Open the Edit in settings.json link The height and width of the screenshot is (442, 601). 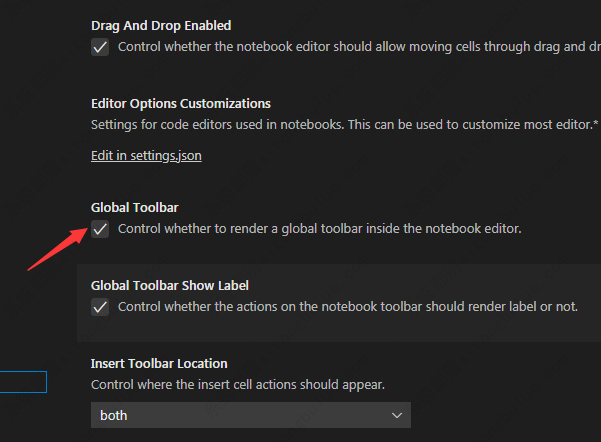tap(146, 156)
